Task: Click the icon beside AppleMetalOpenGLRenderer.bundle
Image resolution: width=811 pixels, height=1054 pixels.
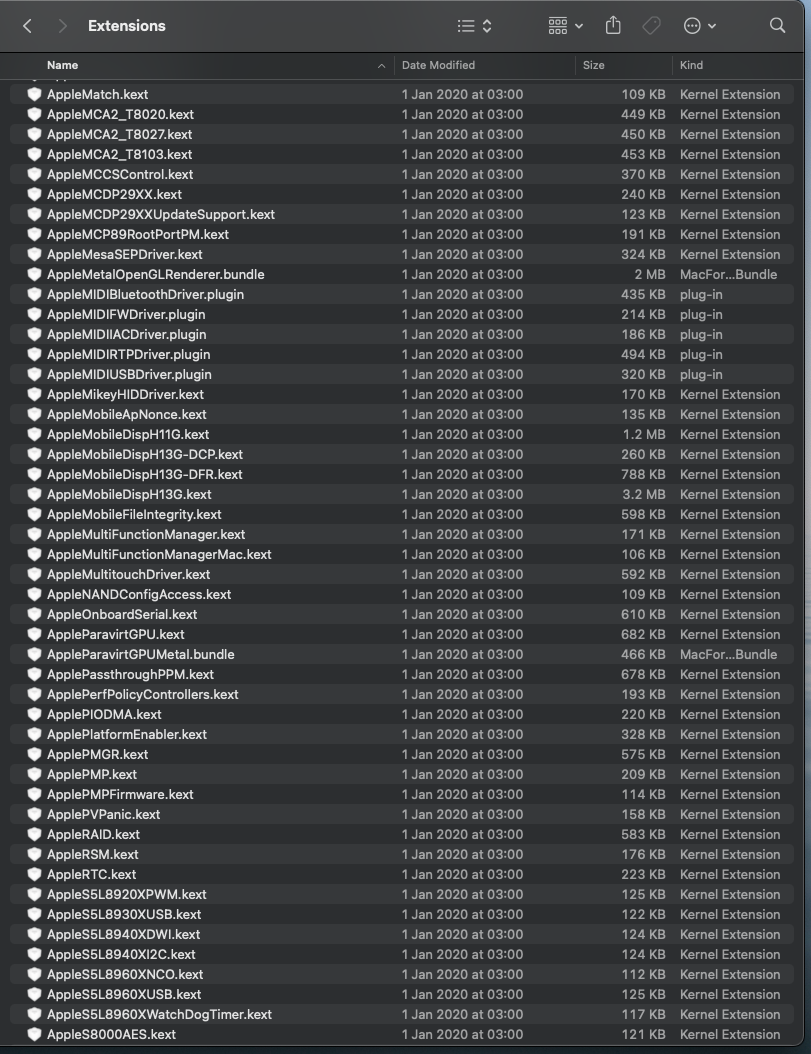Action: point(34,274)
